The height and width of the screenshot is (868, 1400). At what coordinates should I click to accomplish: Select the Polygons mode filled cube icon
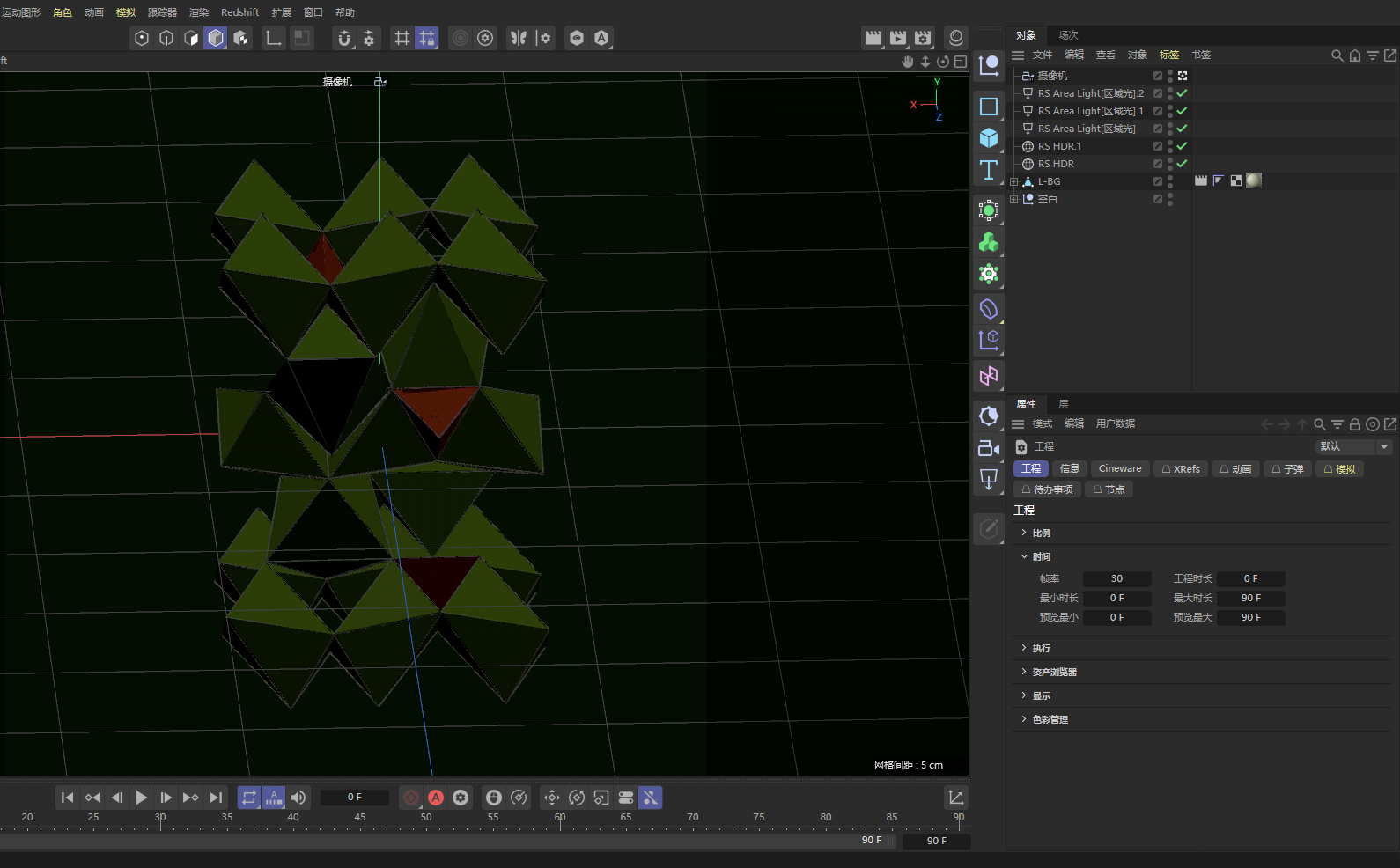coord(216,38)
